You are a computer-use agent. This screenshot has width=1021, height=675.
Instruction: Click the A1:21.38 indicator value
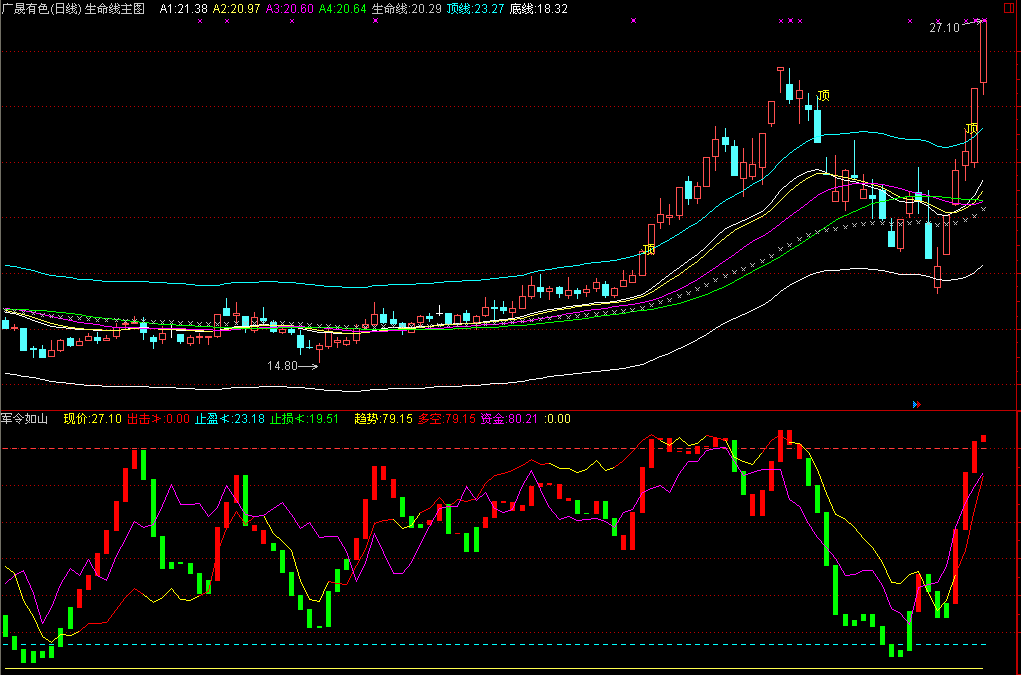tap(184, 8)
